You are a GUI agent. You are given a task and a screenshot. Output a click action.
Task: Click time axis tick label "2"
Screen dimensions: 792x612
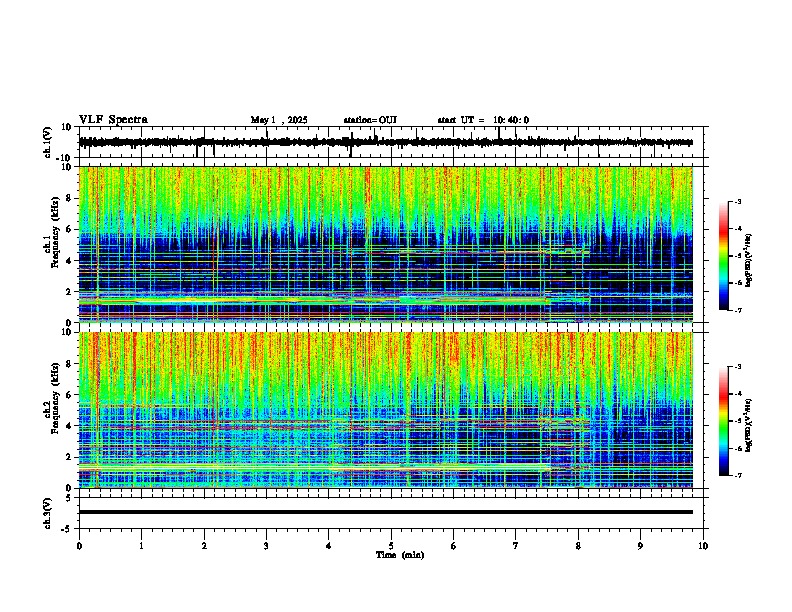[204, 546]
